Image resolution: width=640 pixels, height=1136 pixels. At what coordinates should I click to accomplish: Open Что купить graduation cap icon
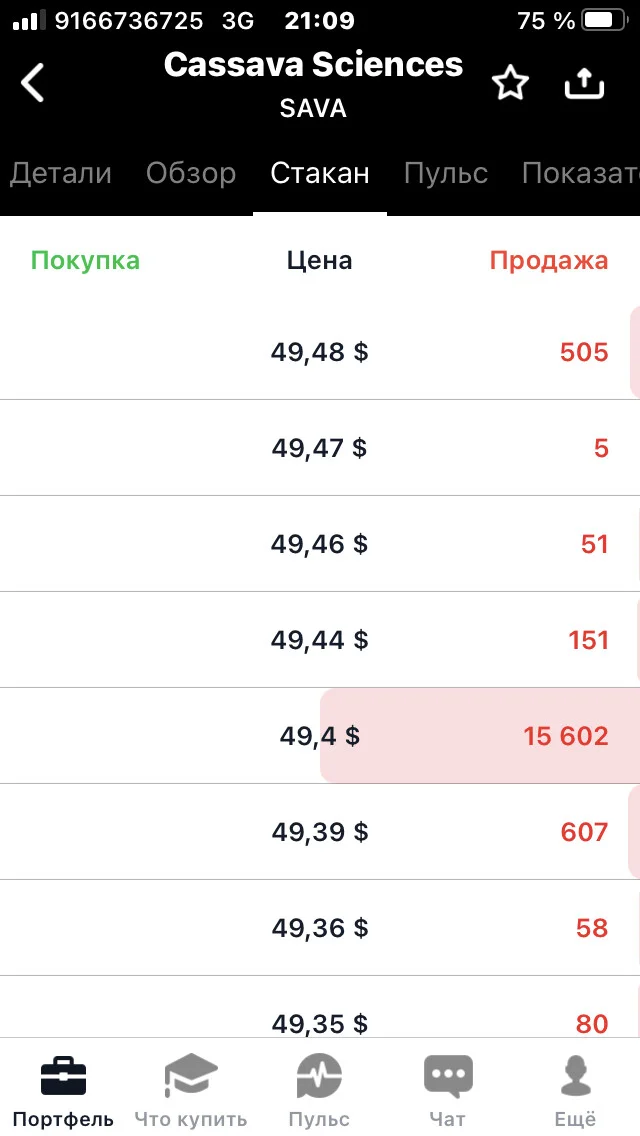coord(191,1076)
